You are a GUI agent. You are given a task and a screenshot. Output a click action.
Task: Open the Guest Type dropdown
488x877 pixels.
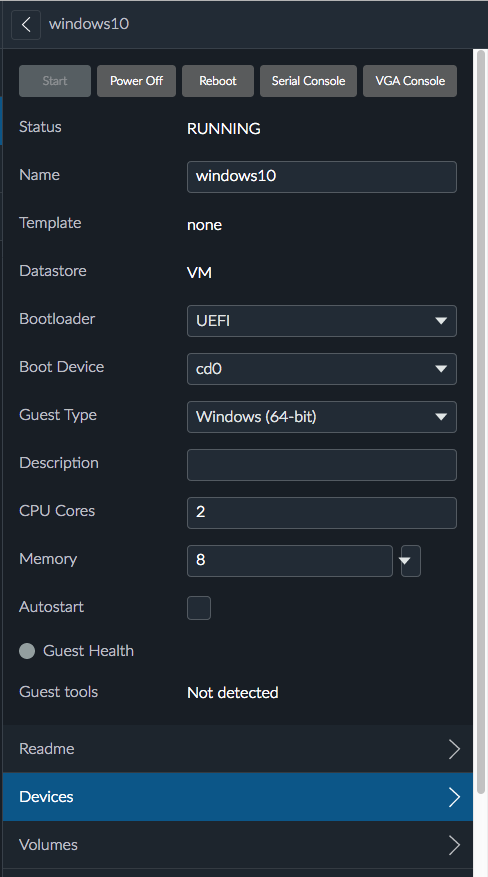point(321,417)
